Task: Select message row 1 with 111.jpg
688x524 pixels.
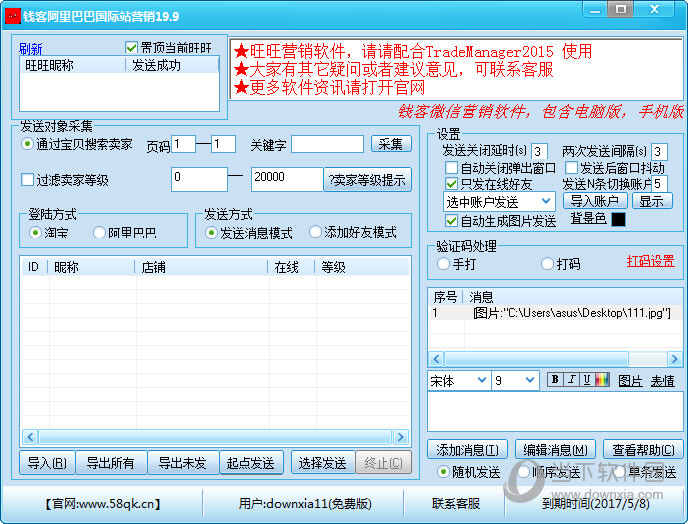Action: [x=555, y=312]
